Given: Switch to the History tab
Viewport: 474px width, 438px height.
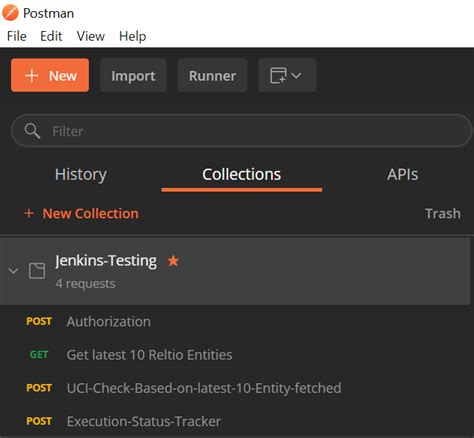Looking at the screenshot, I should coord(81,174).
